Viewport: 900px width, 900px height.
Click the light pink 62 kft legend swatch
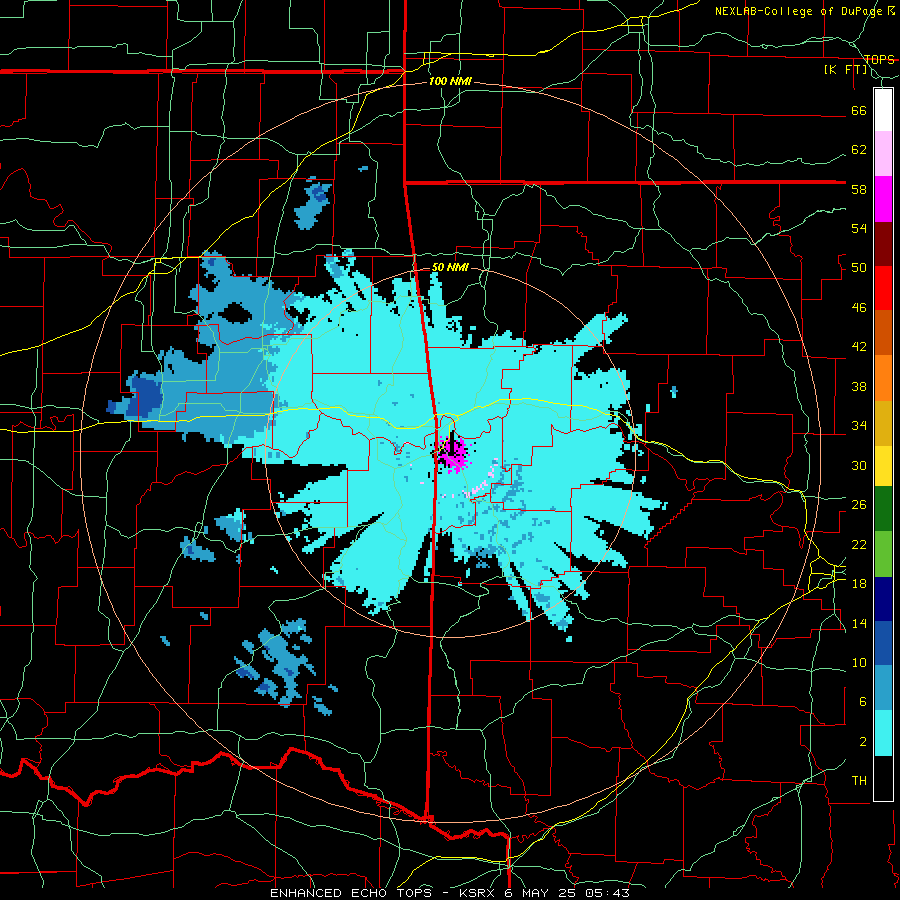[x=883, y=153]
